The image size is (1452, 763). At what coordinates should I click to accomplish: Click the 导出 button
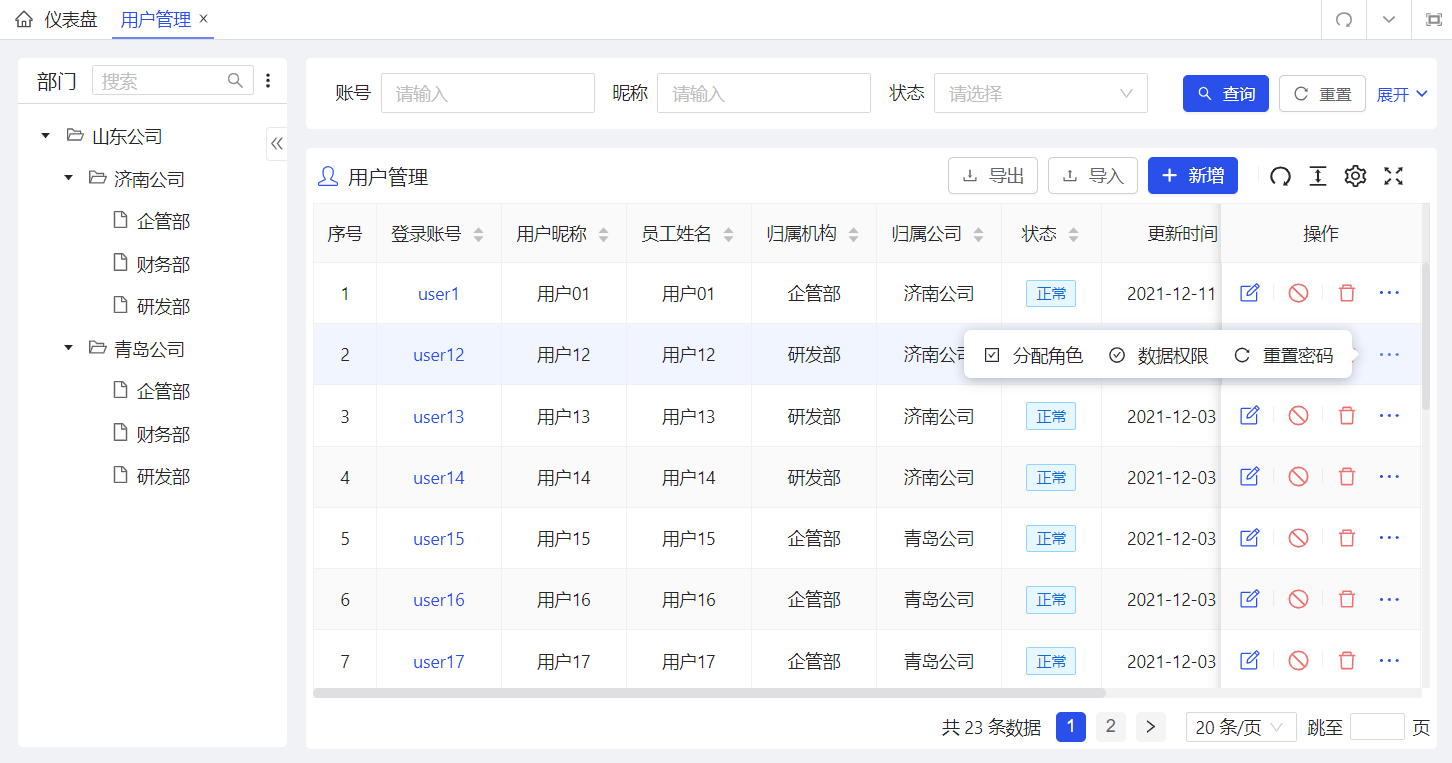[993, 176]
